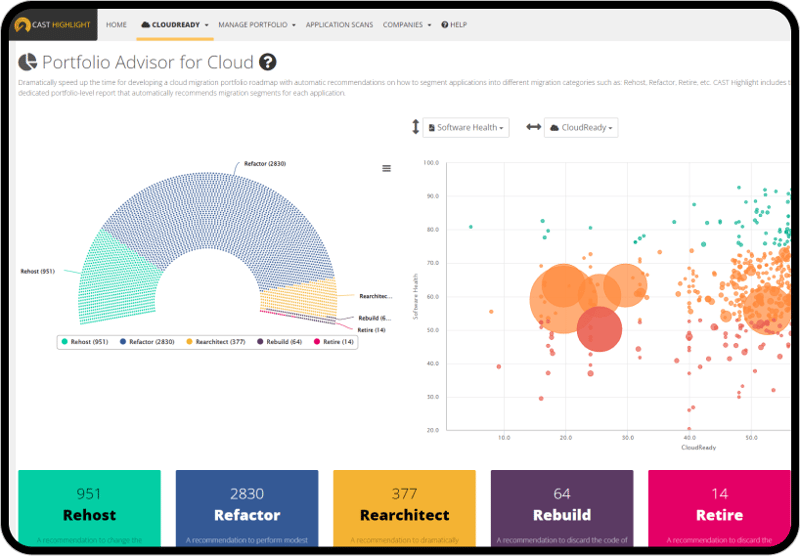The width and height of the screenshot is (800, 556).
Task: Click the pie chart icon beside title
Action: [28, 62]
